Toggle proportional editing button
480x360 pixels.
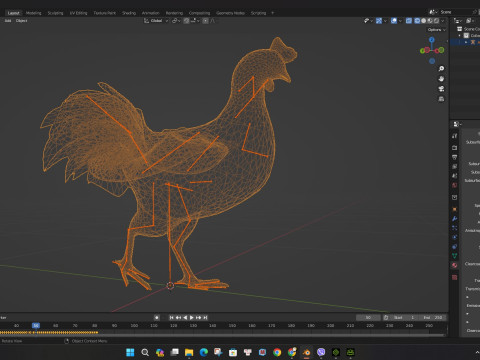click(205, 21)
